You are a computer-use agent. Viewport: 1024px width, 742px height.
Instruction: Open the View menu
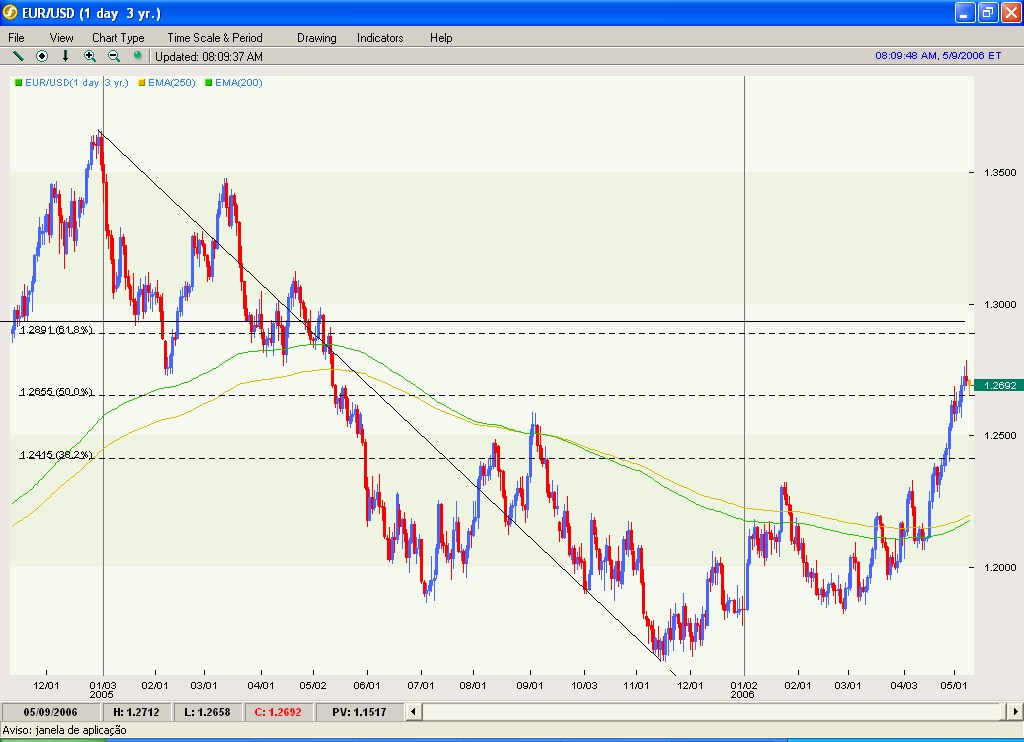pos(61,37)
